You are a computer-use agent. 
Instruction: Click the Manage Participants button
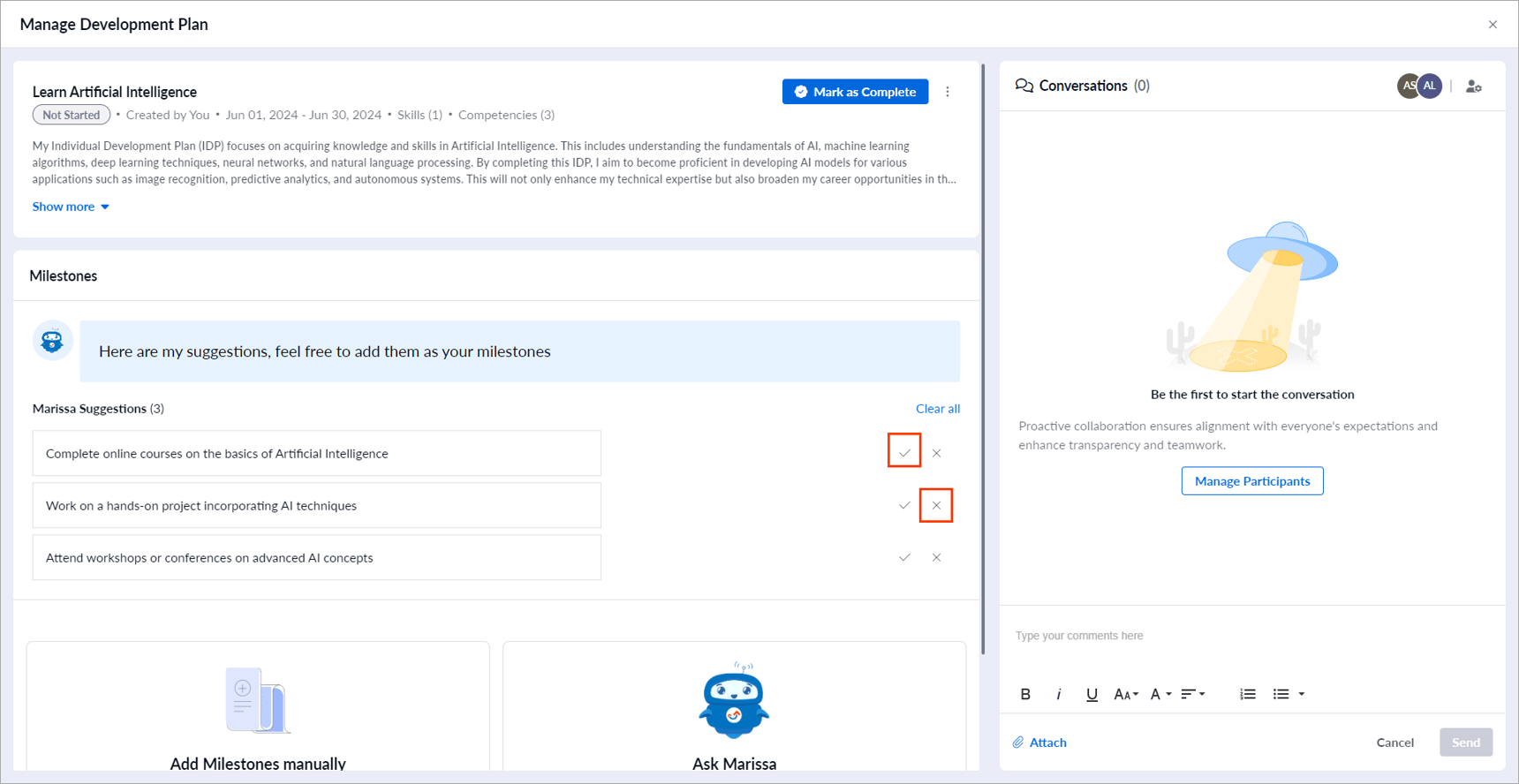coord(1252,481)
